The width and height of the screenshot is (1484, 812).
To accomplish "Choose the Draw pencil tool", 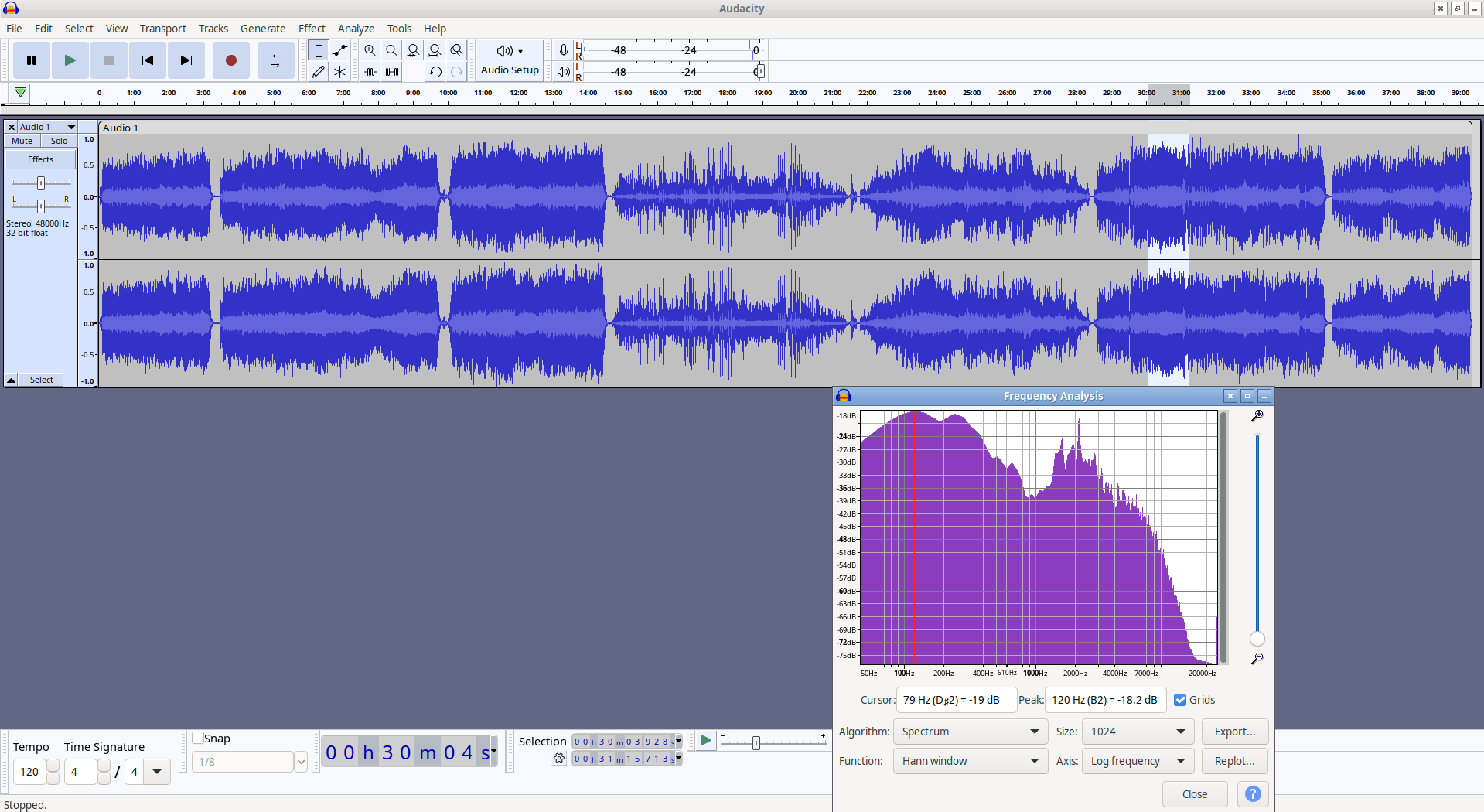I will (318, 72).
